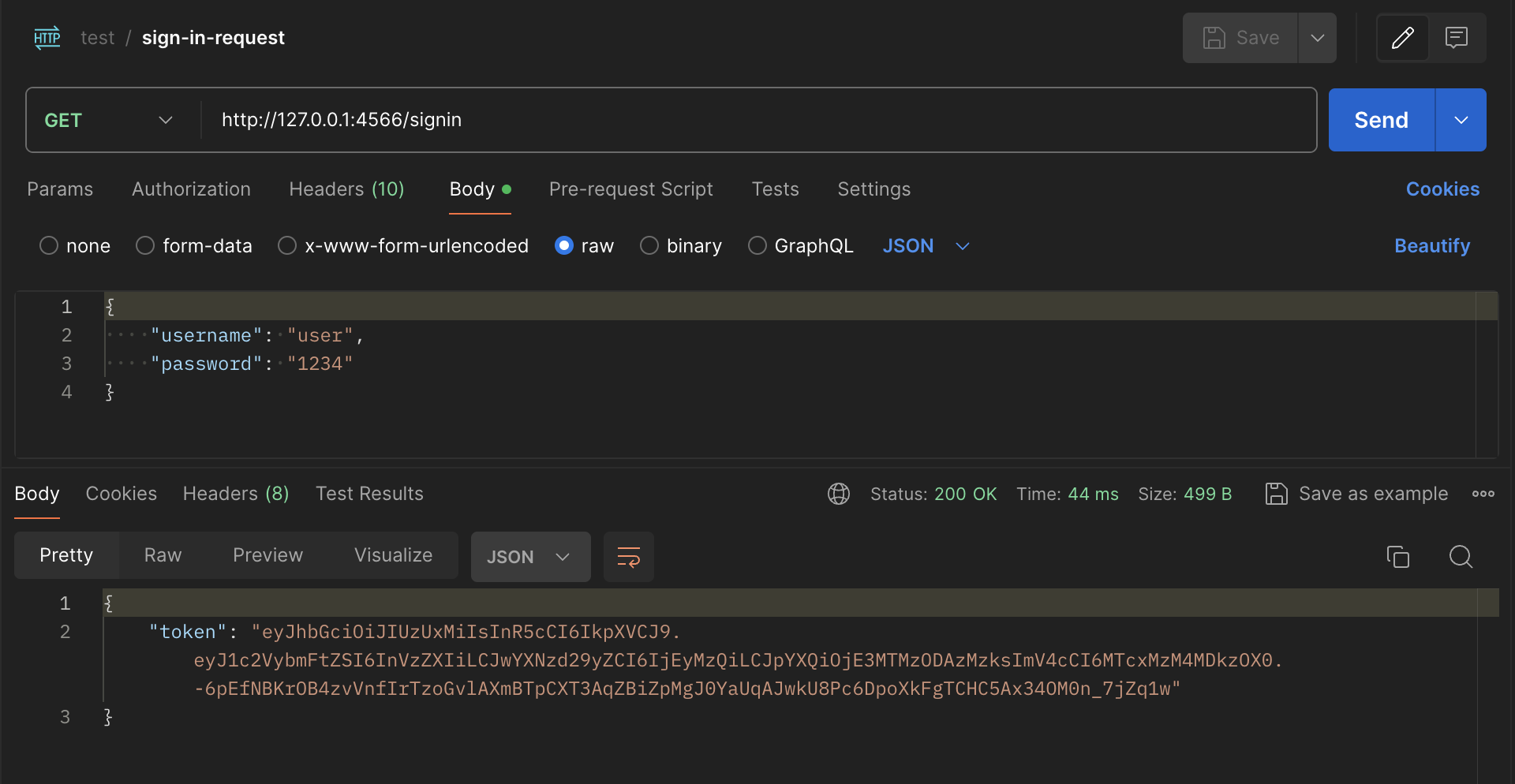Click the test collection breadcrumb

pyautogui.click(x=97, y=38)
